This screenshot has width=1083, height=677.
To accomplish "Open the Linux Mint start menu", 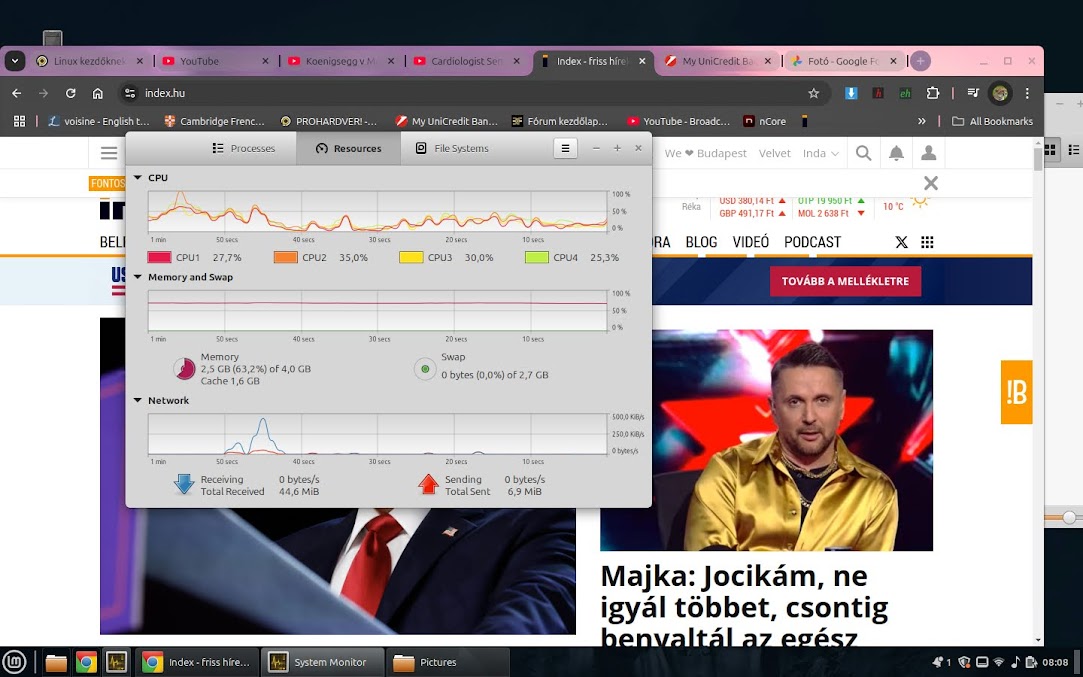I will click(15, 662).
